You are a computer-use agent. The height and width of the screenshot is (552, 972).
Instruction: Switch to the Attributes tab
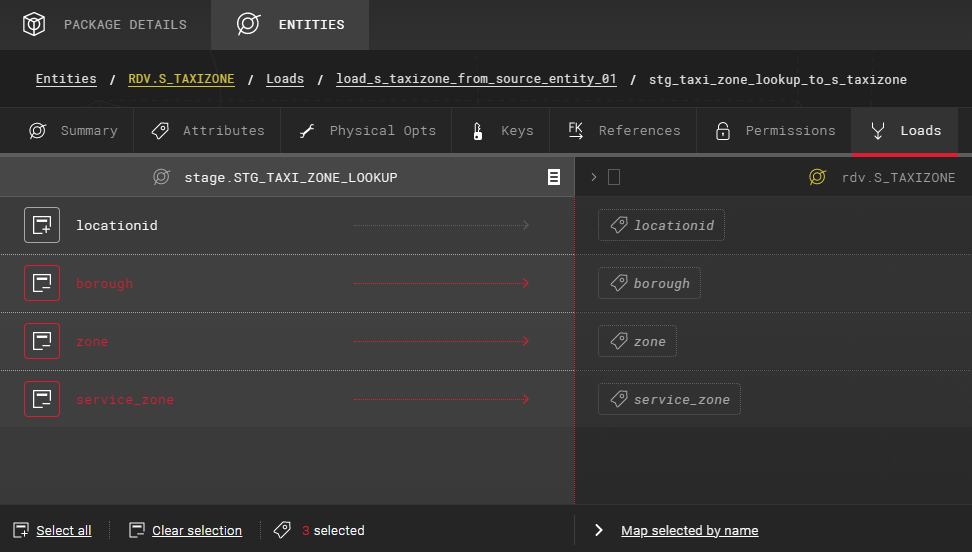click(208, 131)
